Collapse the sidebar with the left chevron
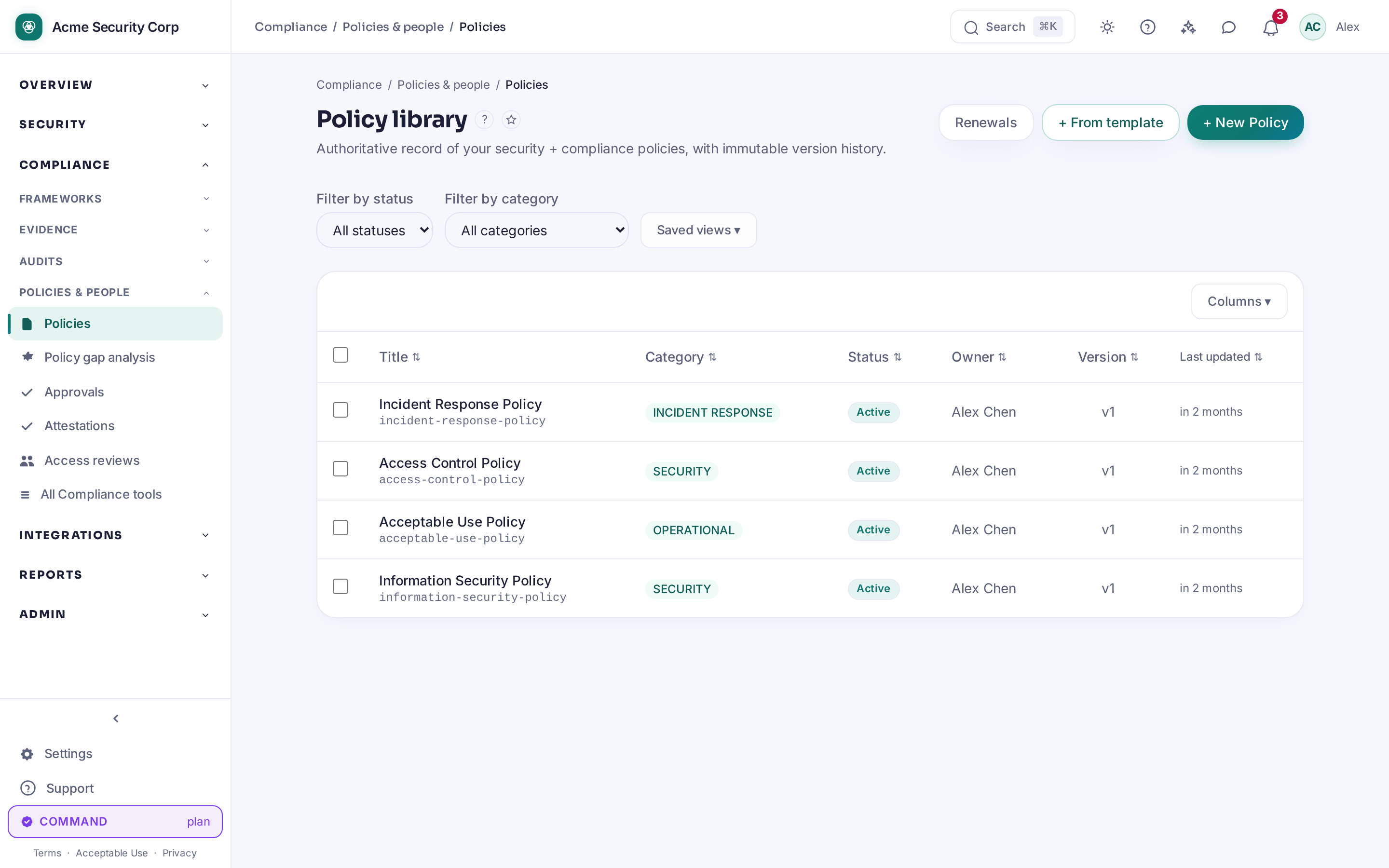1389x868 pixels. coord(115,718)
